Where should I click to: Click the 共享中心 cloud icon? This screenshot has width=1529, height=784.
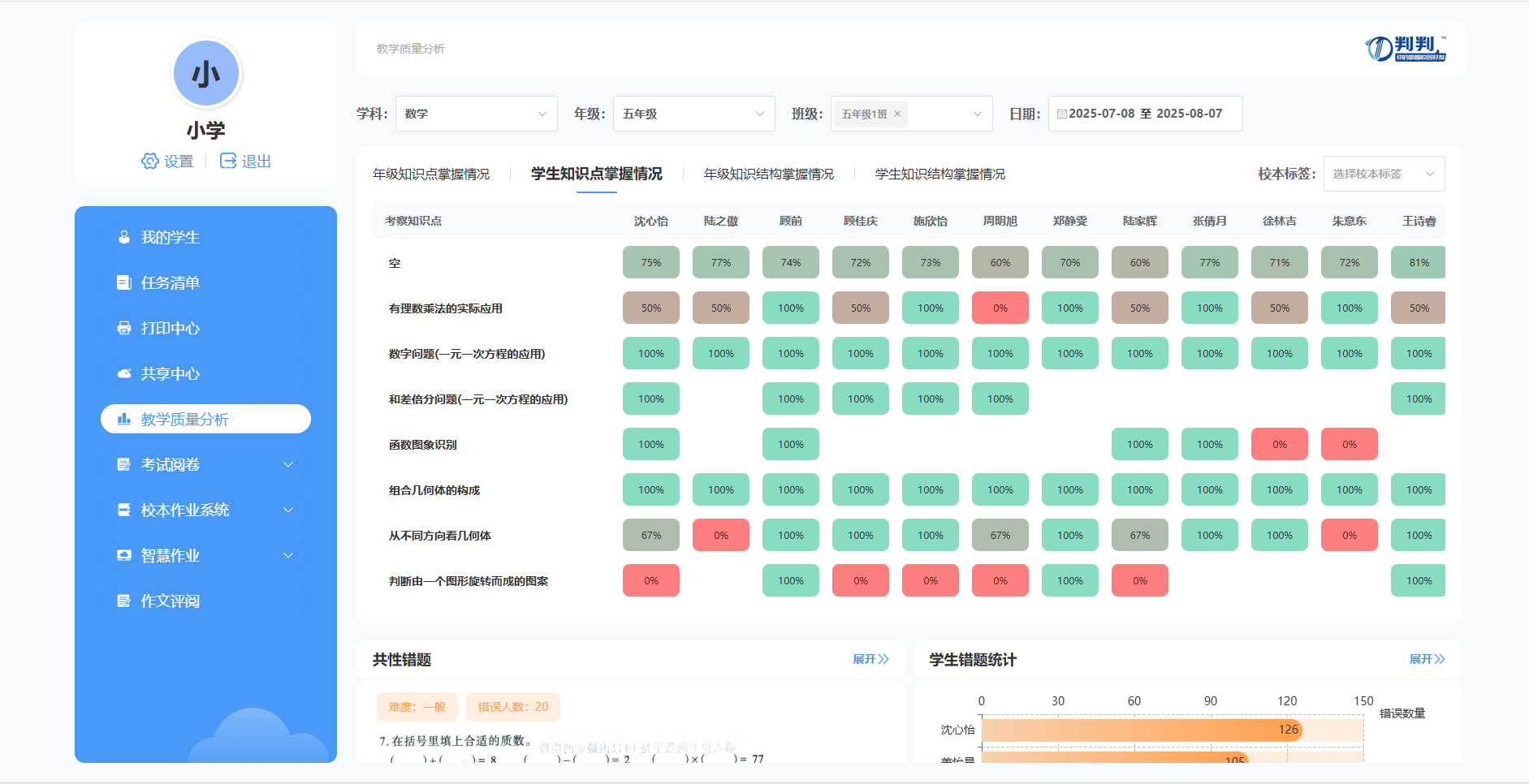coord(124,373)
